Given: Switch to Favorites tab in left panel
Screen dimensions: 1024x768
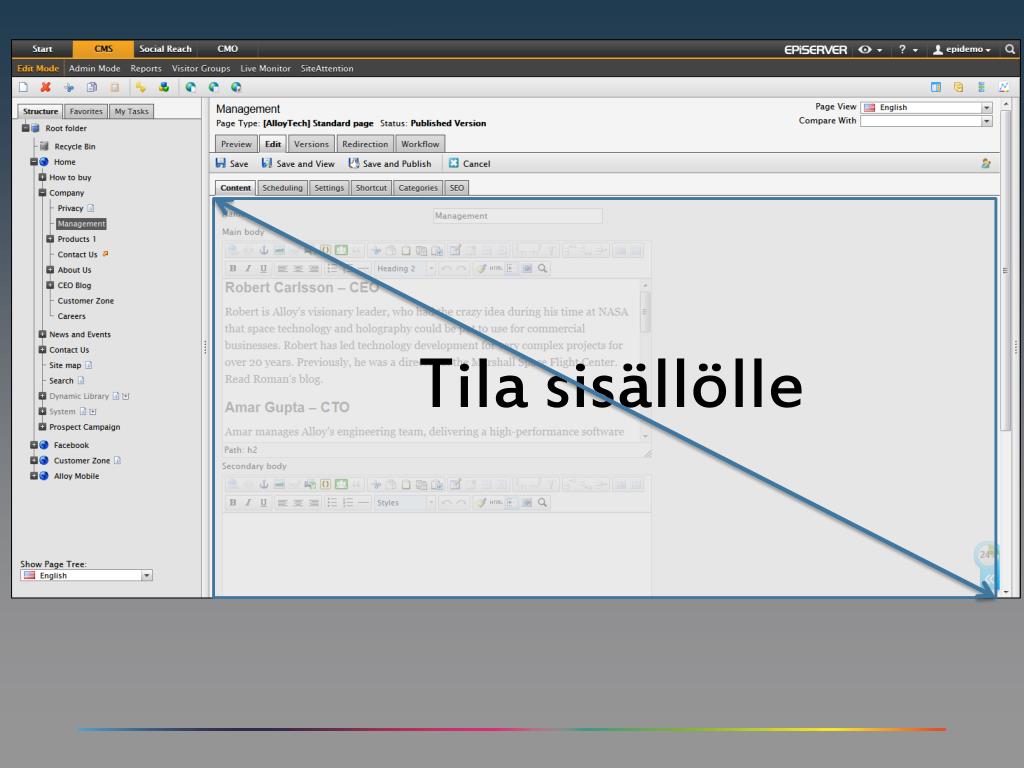Looking at the screenshot, I should coord(86,112).
